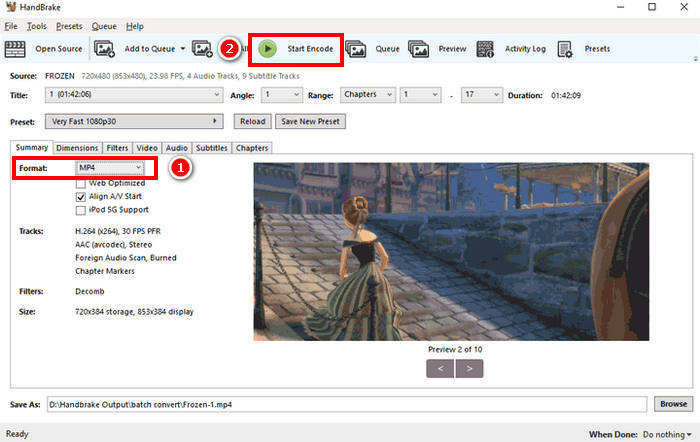Uncheck the Align A/V Start checkbox
This screenshot has height=442, width=700.
[81, 197]
